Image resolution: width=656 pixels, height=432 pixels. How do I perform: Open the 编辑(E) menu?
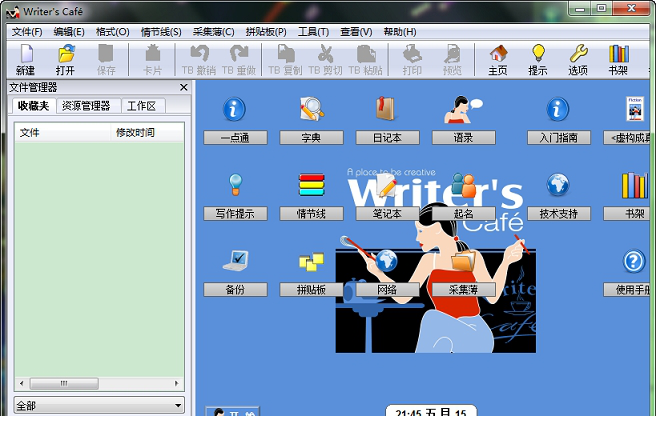69,32
